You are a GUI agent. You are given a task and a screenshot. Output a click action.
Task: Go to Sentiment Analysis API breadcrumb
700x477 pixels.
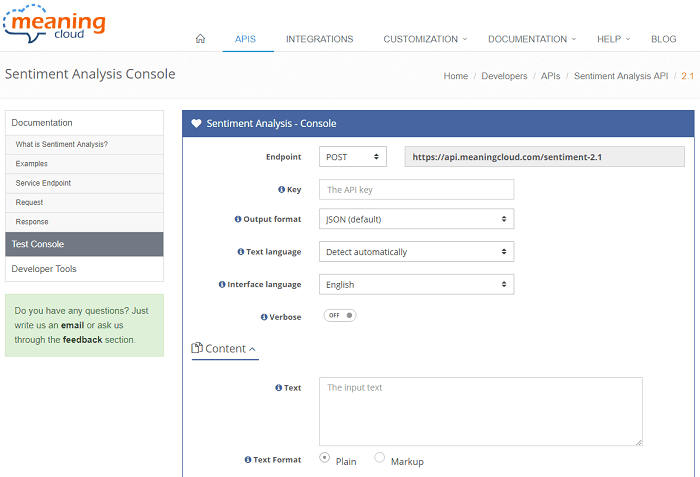coord(621,76)
